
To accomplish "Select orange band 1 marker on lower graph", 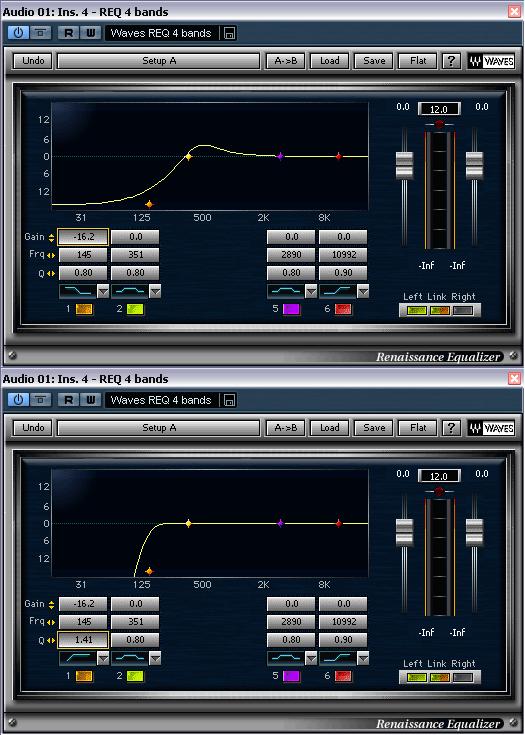I will (149, 571).
